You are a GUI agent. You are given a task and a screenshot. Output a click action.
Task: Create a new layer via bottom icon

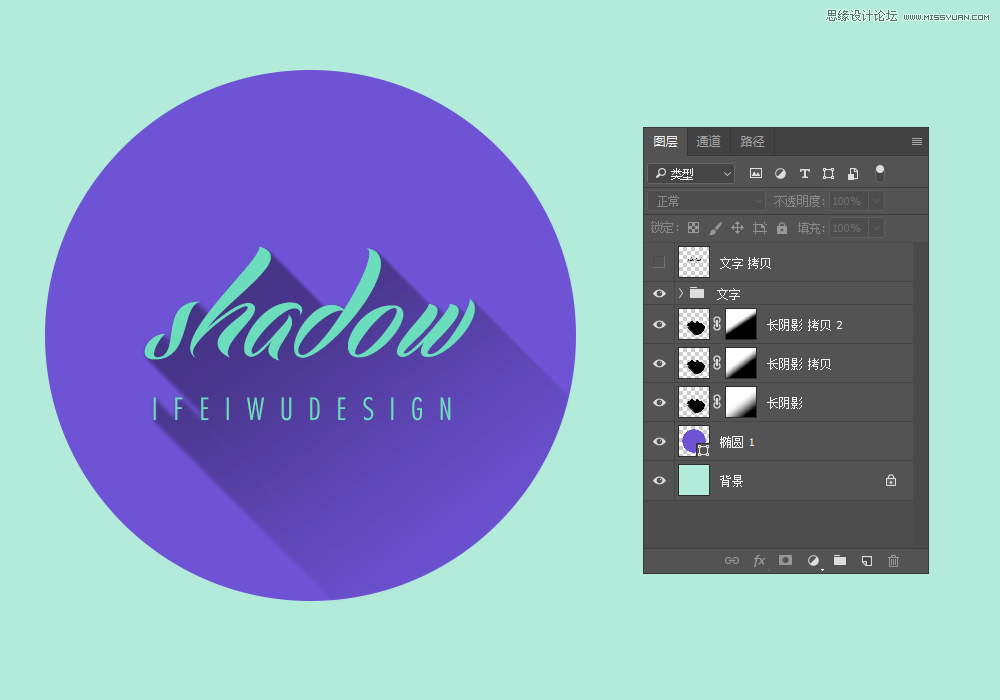coord(867,561)
